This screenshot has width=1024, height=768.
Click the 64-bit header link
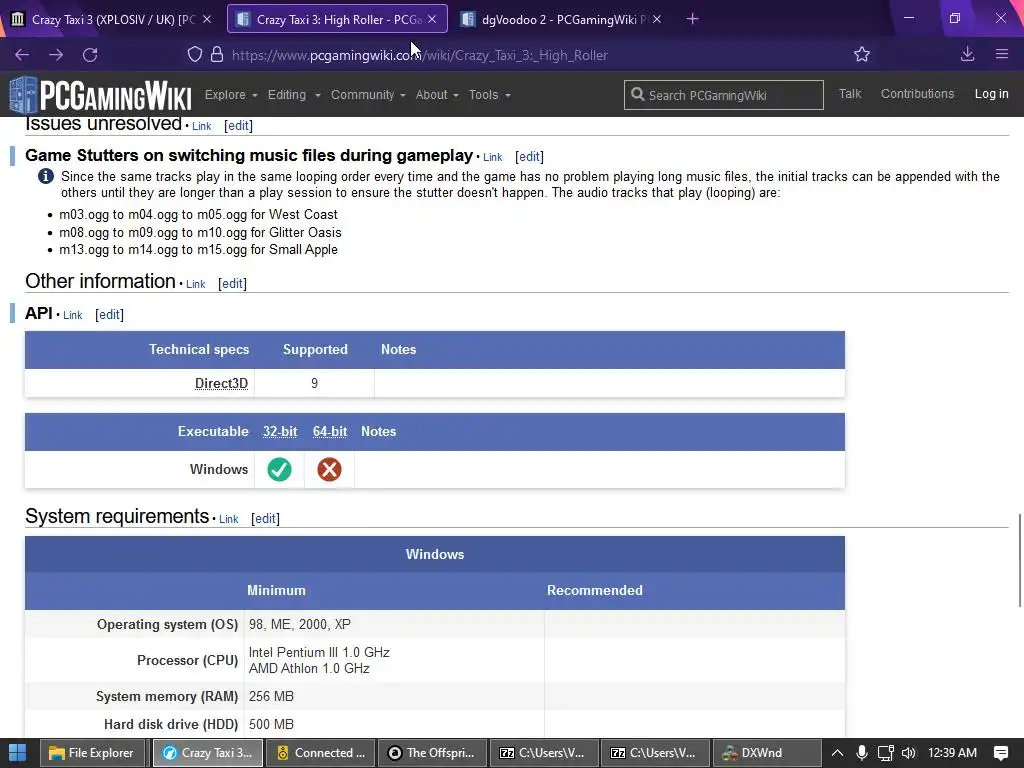330,432
